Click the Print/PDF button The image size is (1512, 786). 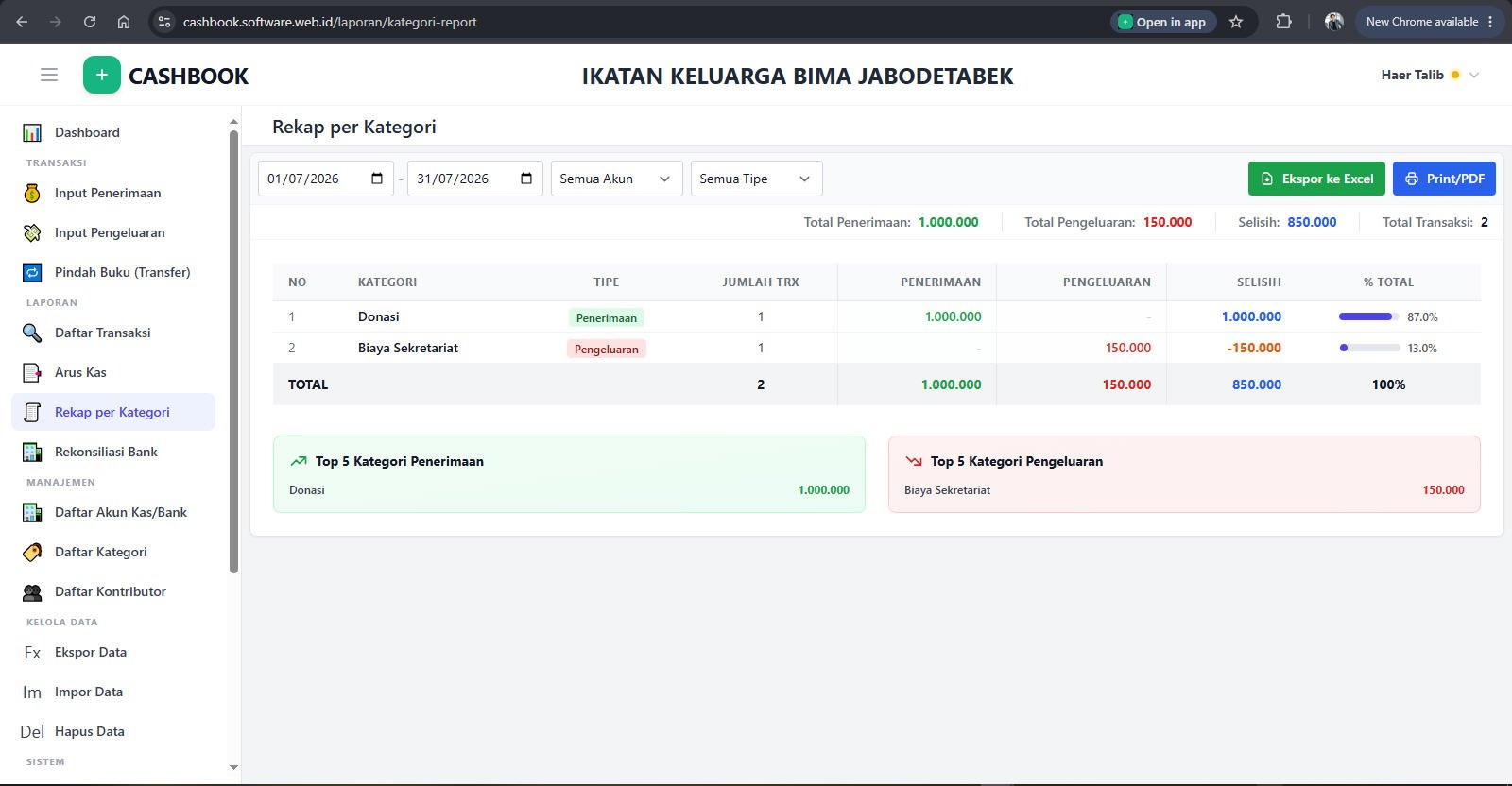coord(1444,179)
